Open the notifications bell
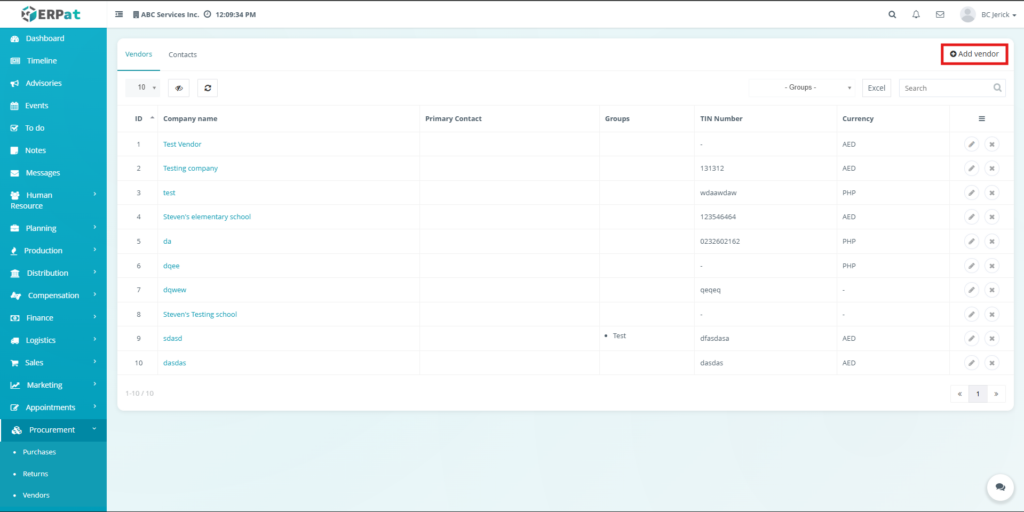 [916, 14]
